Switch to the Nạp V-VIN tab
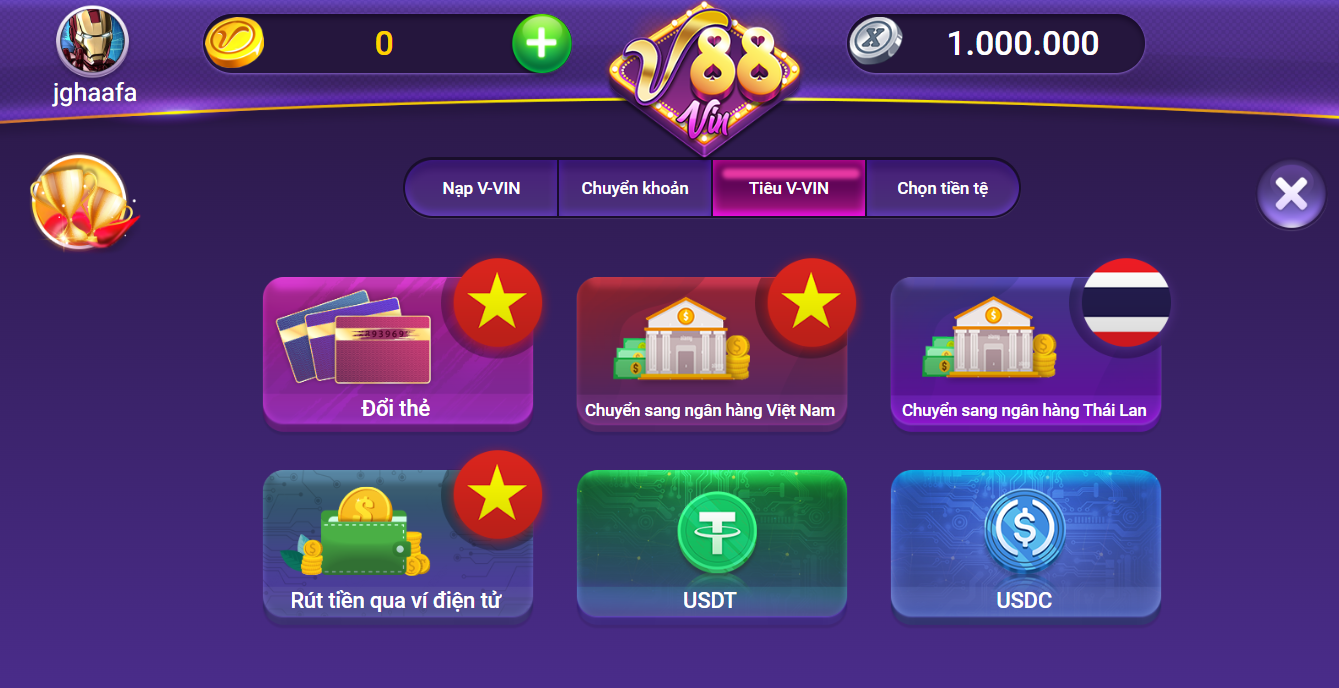The image size is (1339, 688). 481,188
